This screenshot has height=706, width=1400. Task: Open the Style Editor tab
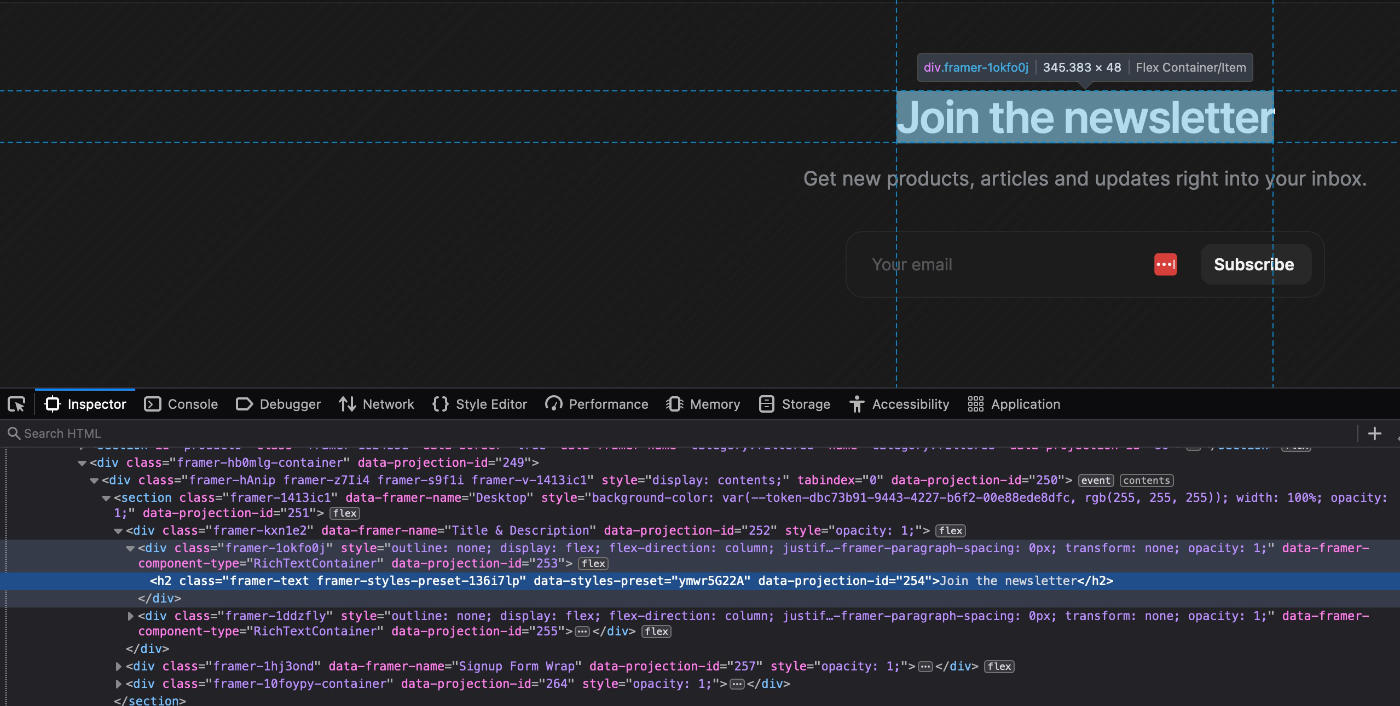479,404
